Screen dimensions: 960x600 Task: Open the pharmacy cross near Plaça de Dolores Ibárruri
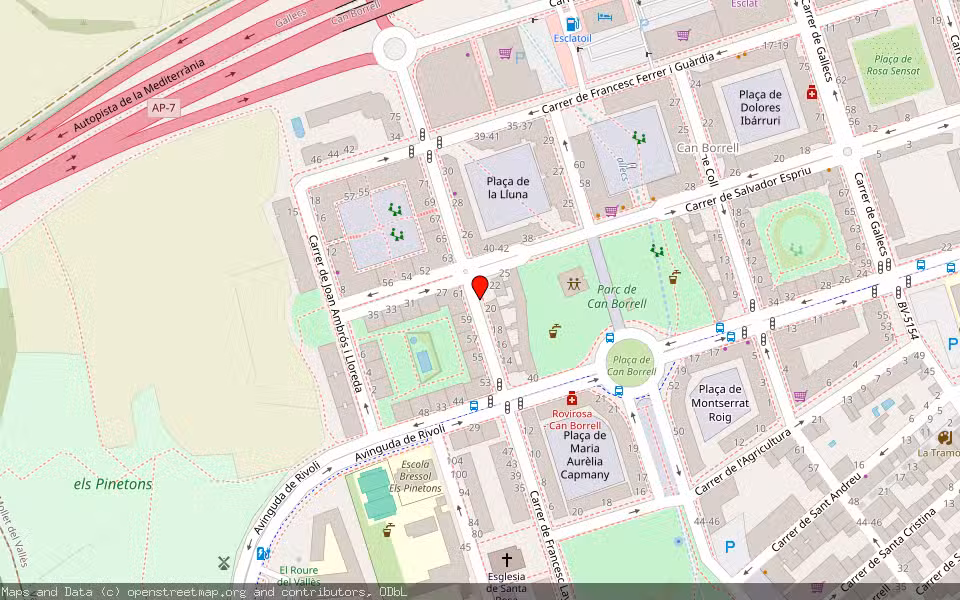[x=812, y=91]
